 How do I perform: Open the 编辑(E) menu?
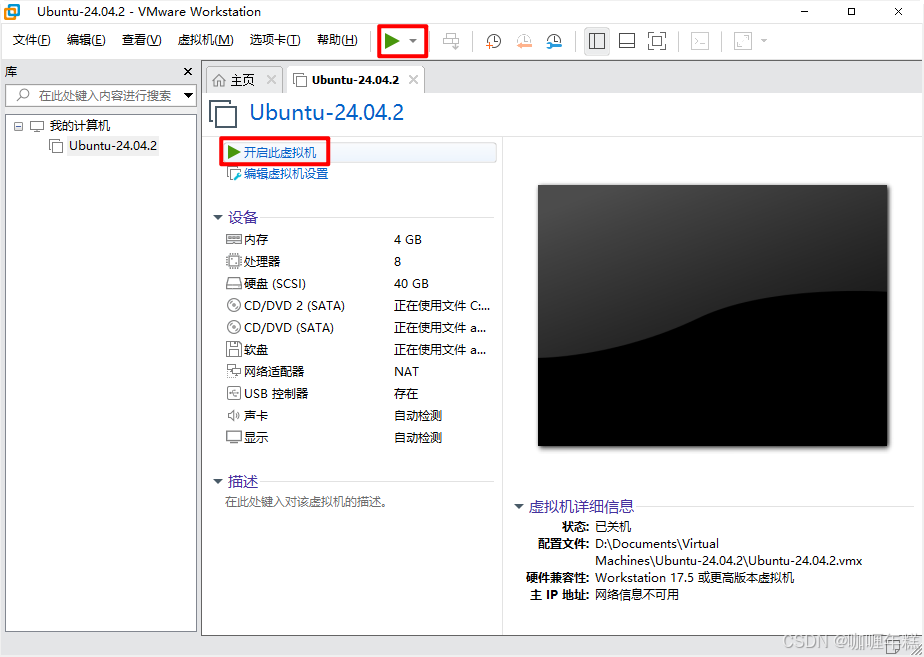coord(86,39)
